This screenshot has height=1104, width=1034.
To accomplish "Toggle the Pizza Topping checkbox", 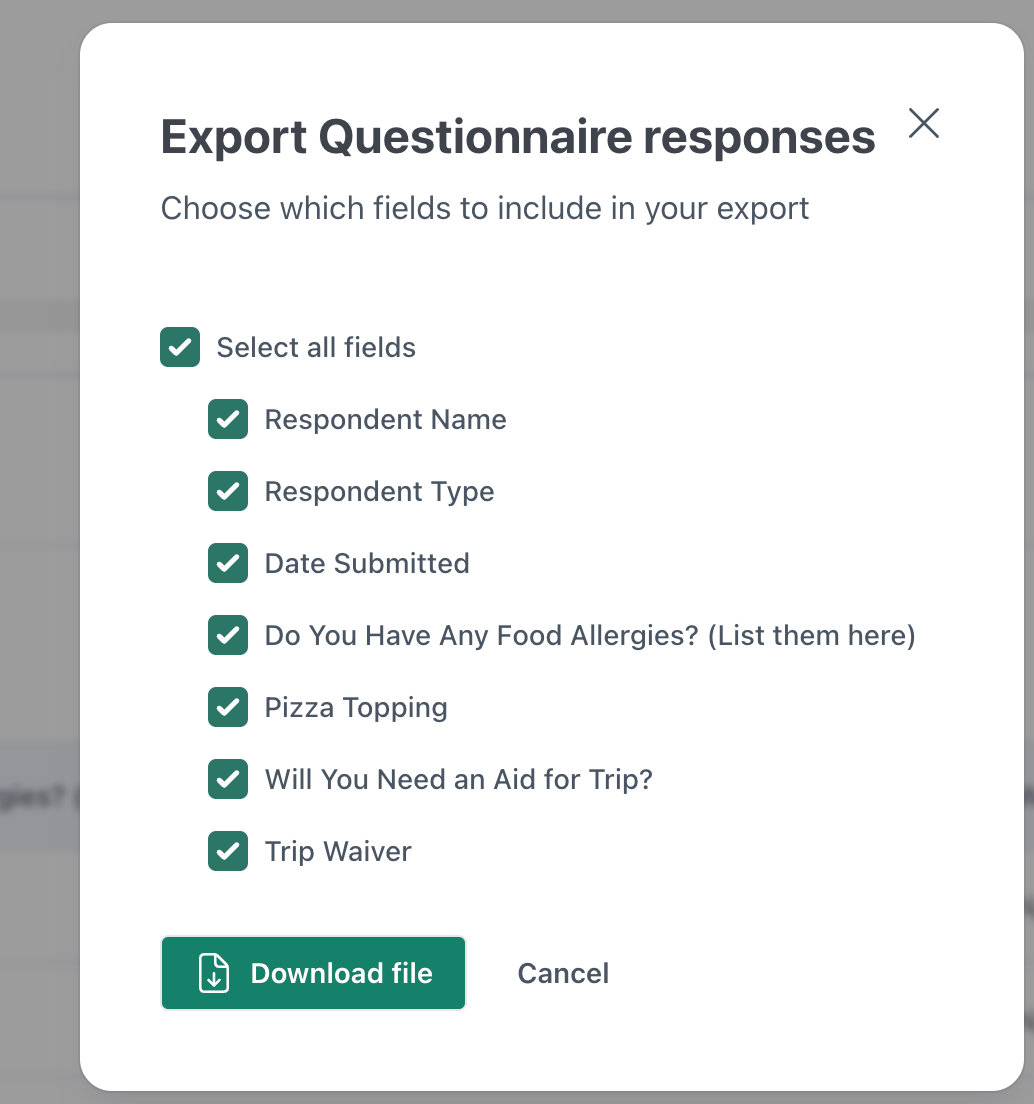I will [227, 707].
